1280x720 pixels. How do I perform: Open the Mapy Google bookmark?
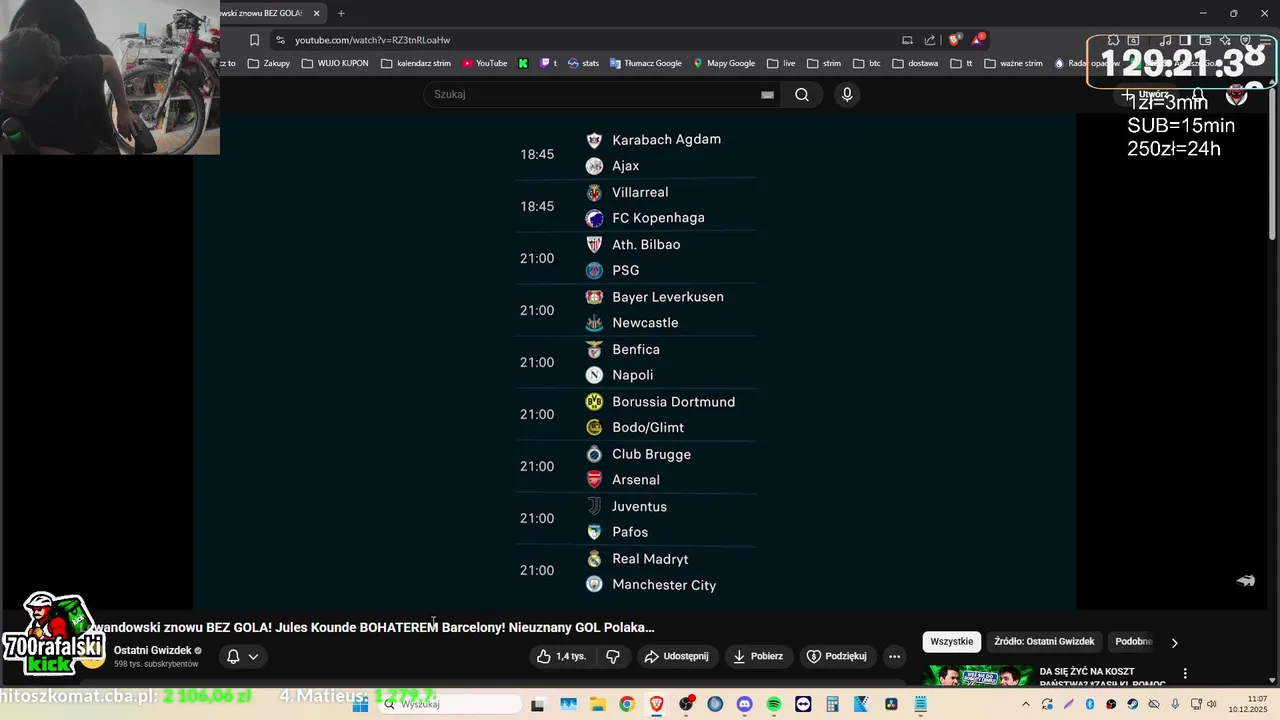pos(724,63)
